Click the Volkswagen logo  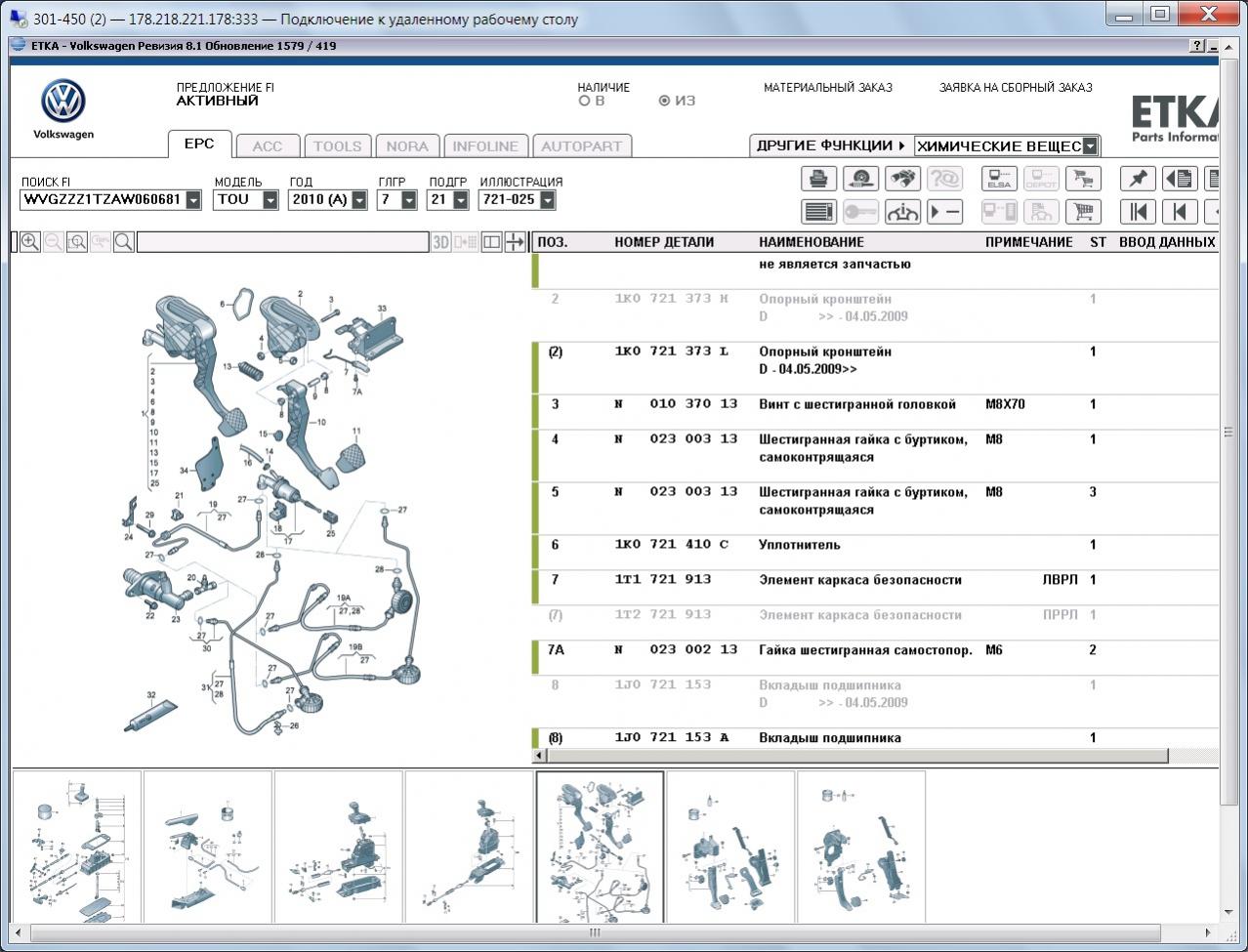click(x=63, y=102)
